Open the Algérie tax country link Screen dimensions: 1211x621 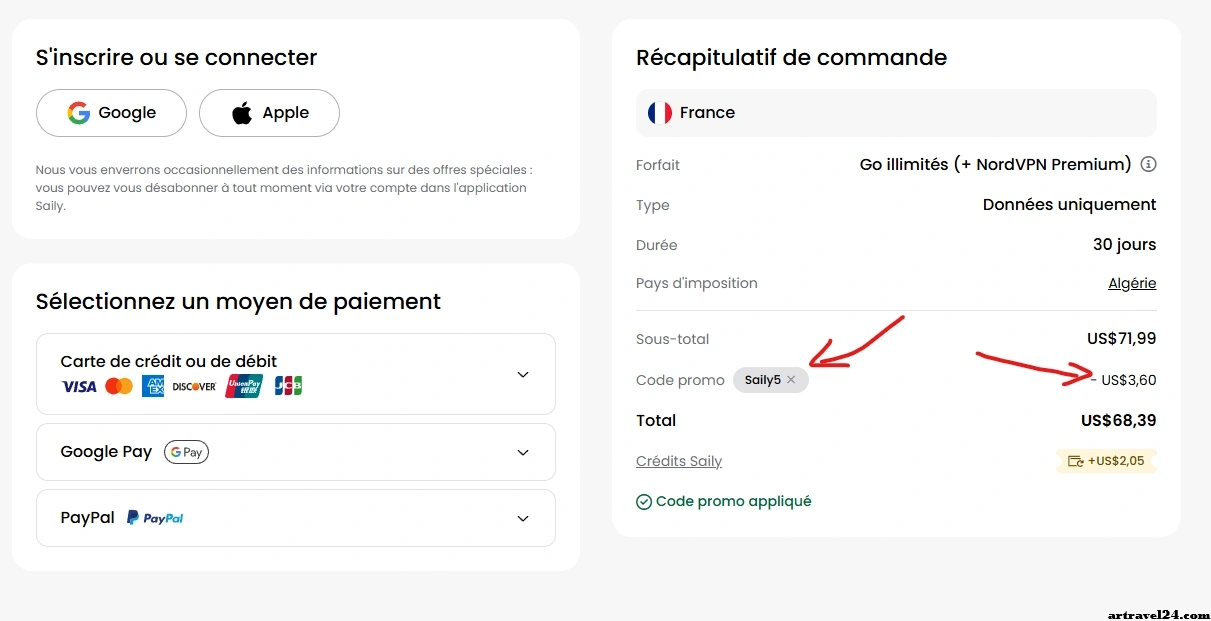pyautogui.click(x=1132, y=283)
